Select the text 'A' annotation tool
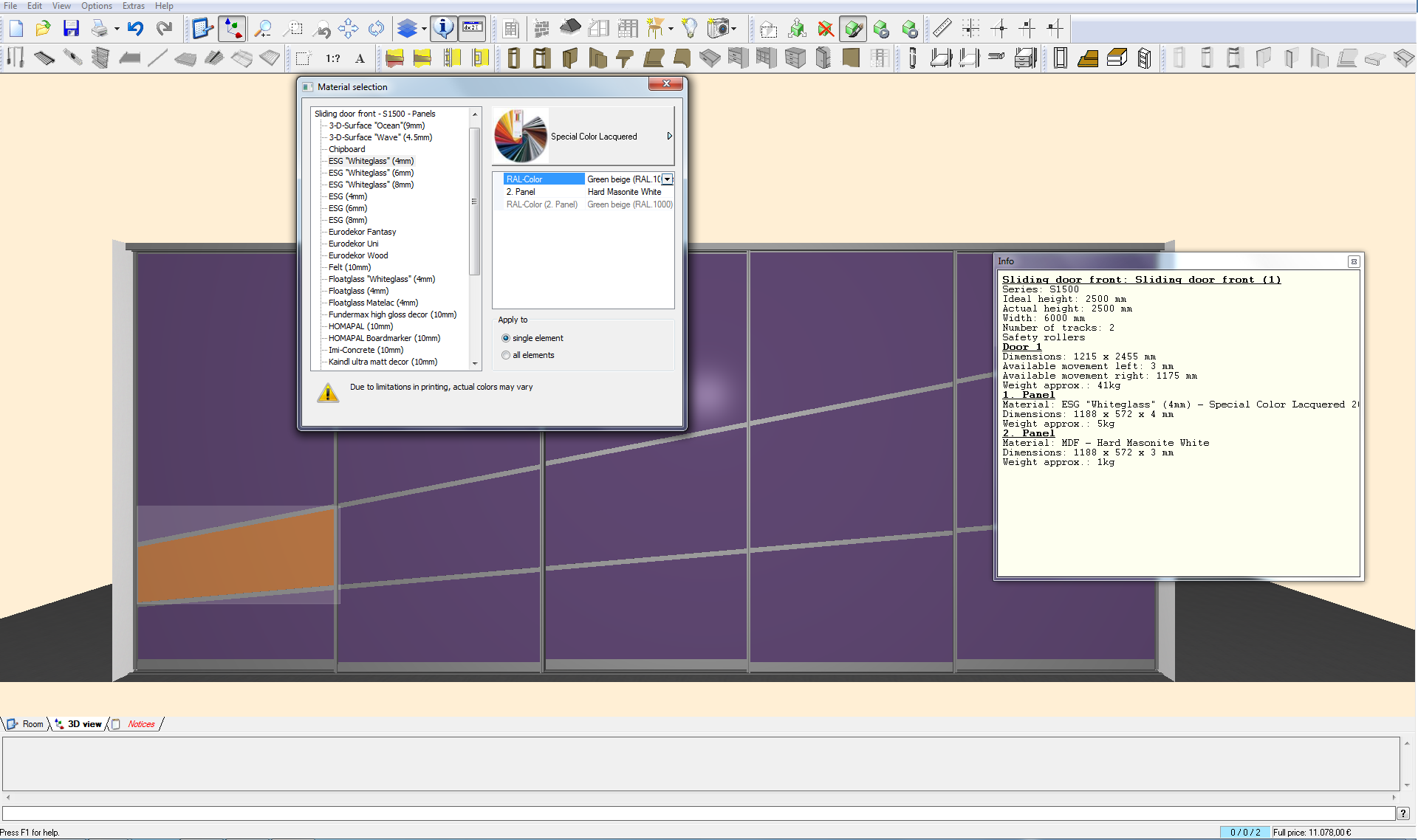 coord(360,58)
